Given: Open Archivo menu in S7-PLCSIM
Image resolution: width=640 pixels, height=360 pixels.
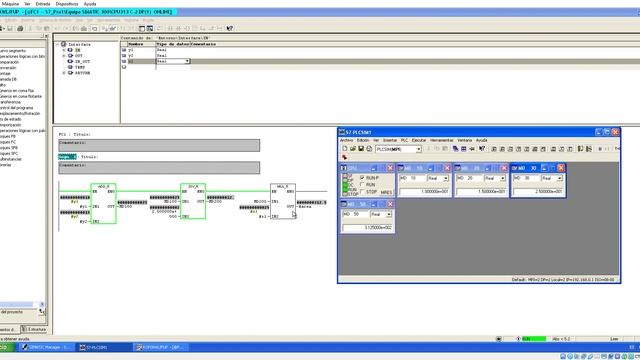Looking at the screenshot, I should [347, 140].
